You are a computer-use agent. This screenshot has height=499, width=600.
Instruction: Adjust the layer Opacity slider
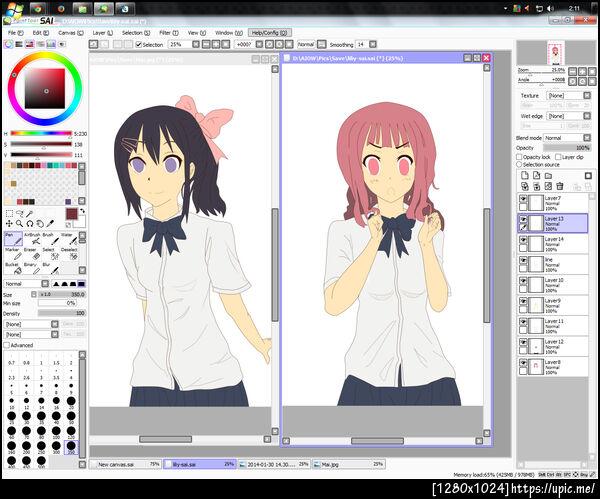point(567,148)
